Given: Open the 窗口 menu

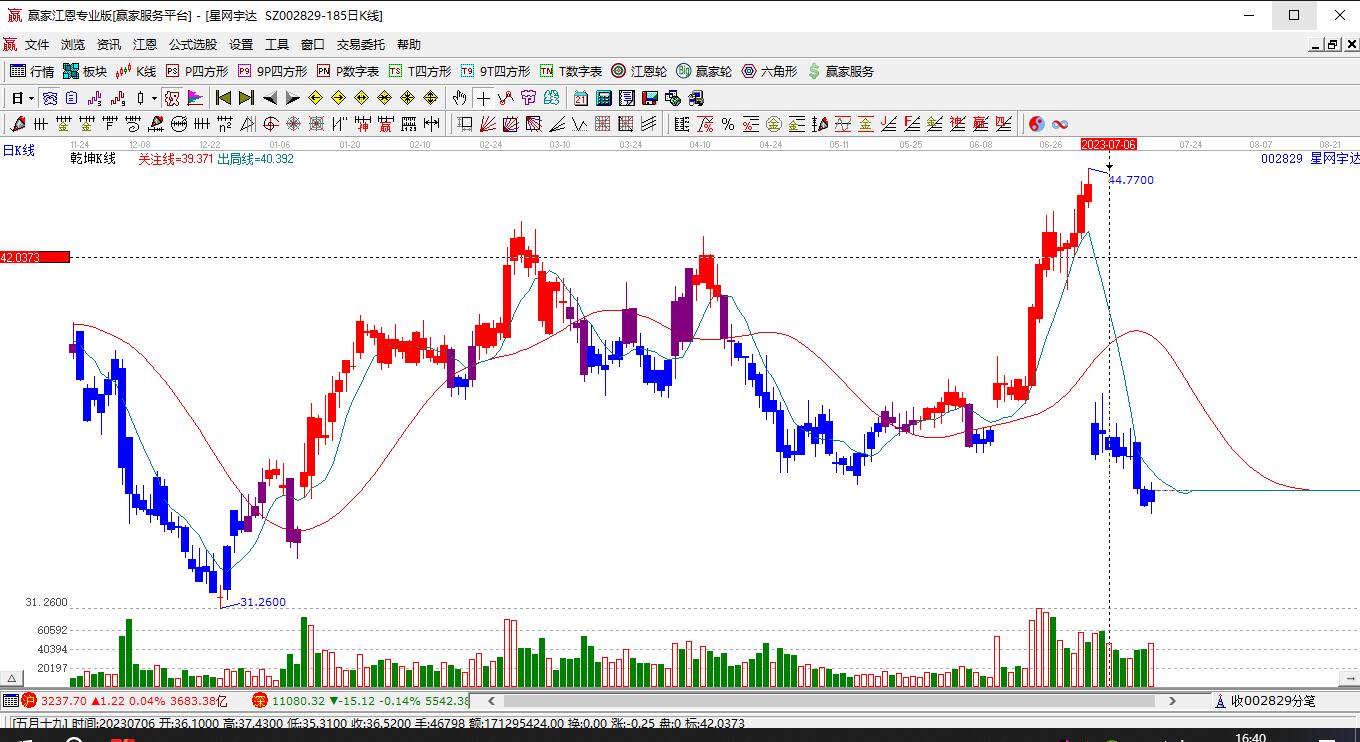Looking at the screenshot, I should [313, 45].
